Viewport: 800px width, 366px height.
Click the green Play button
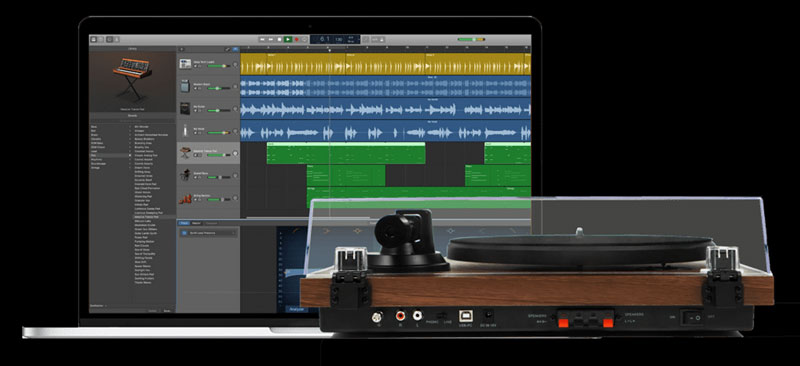(288, 39)
